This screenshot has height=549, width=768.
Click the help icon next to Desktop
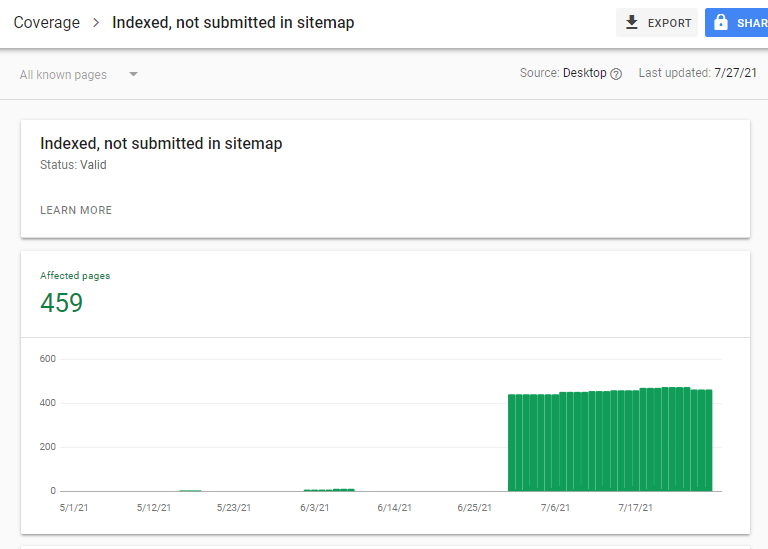coord(616,74)
